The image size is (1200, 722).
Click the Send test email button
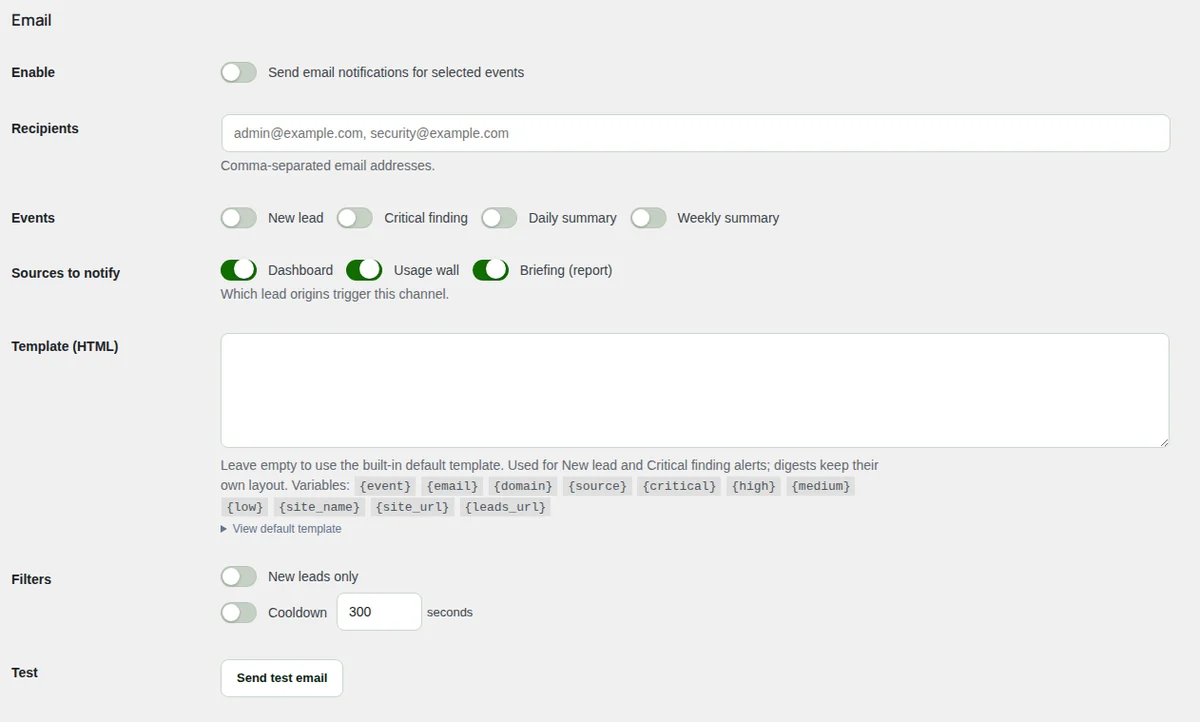282,678
